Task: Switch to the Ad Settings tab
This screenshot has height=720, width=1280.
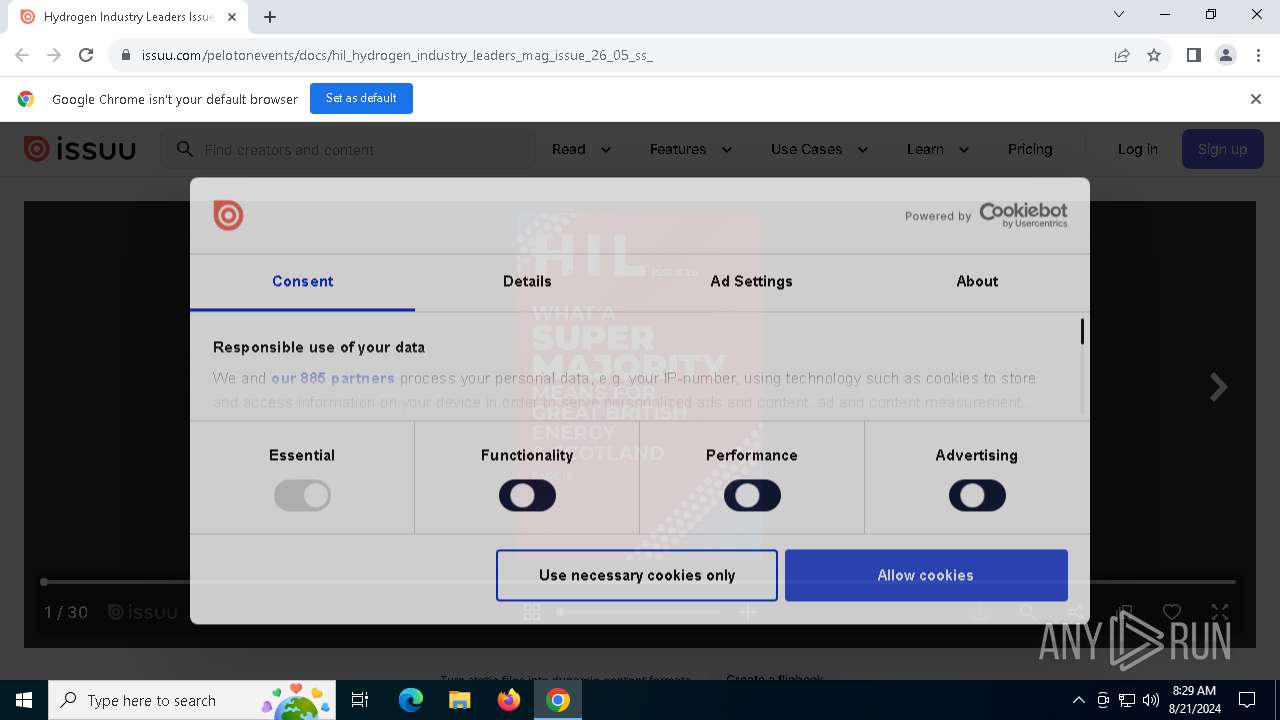Action: (752, 282)
